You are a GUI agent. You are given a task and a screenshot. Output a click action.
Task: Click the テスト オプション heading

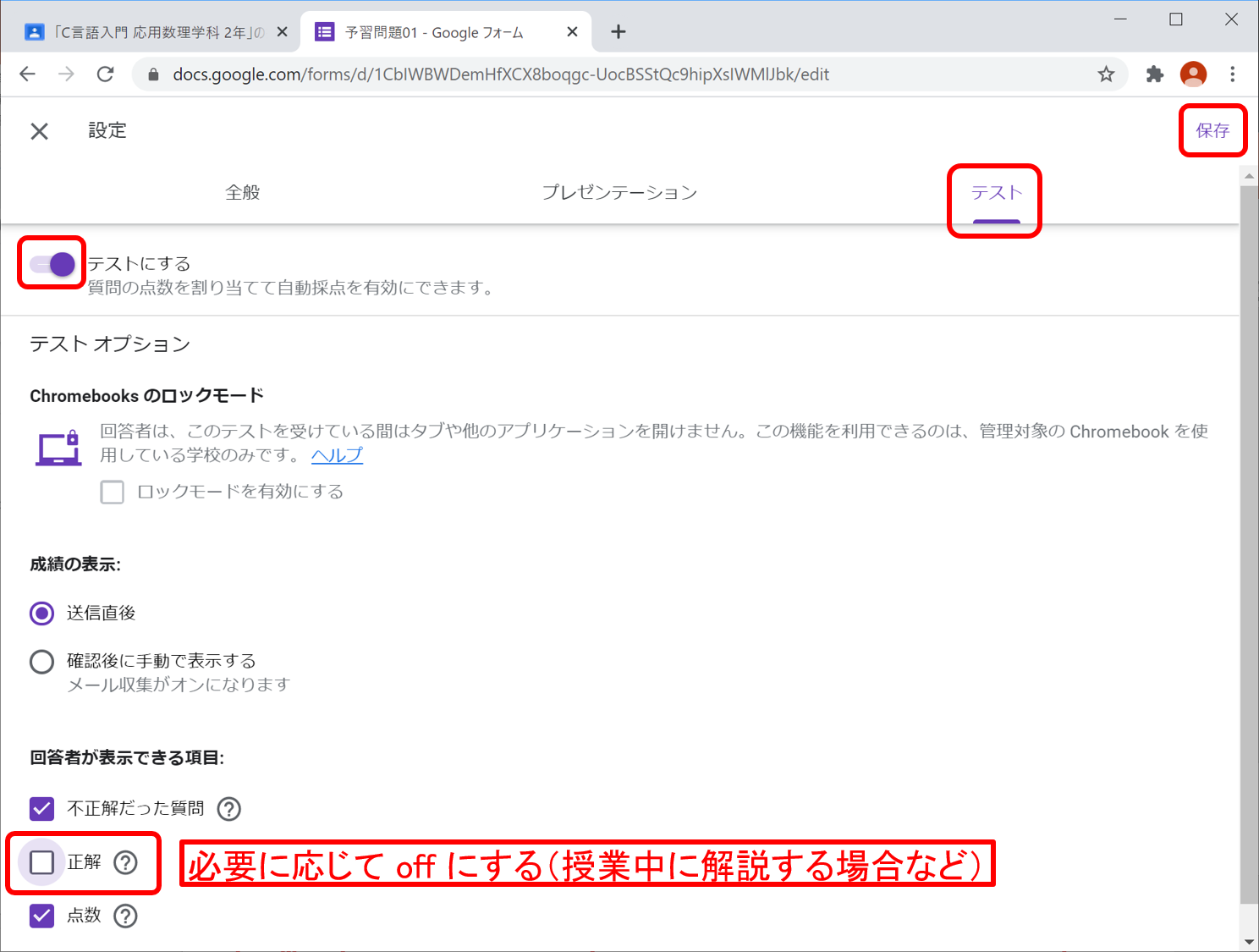(110, 344)
